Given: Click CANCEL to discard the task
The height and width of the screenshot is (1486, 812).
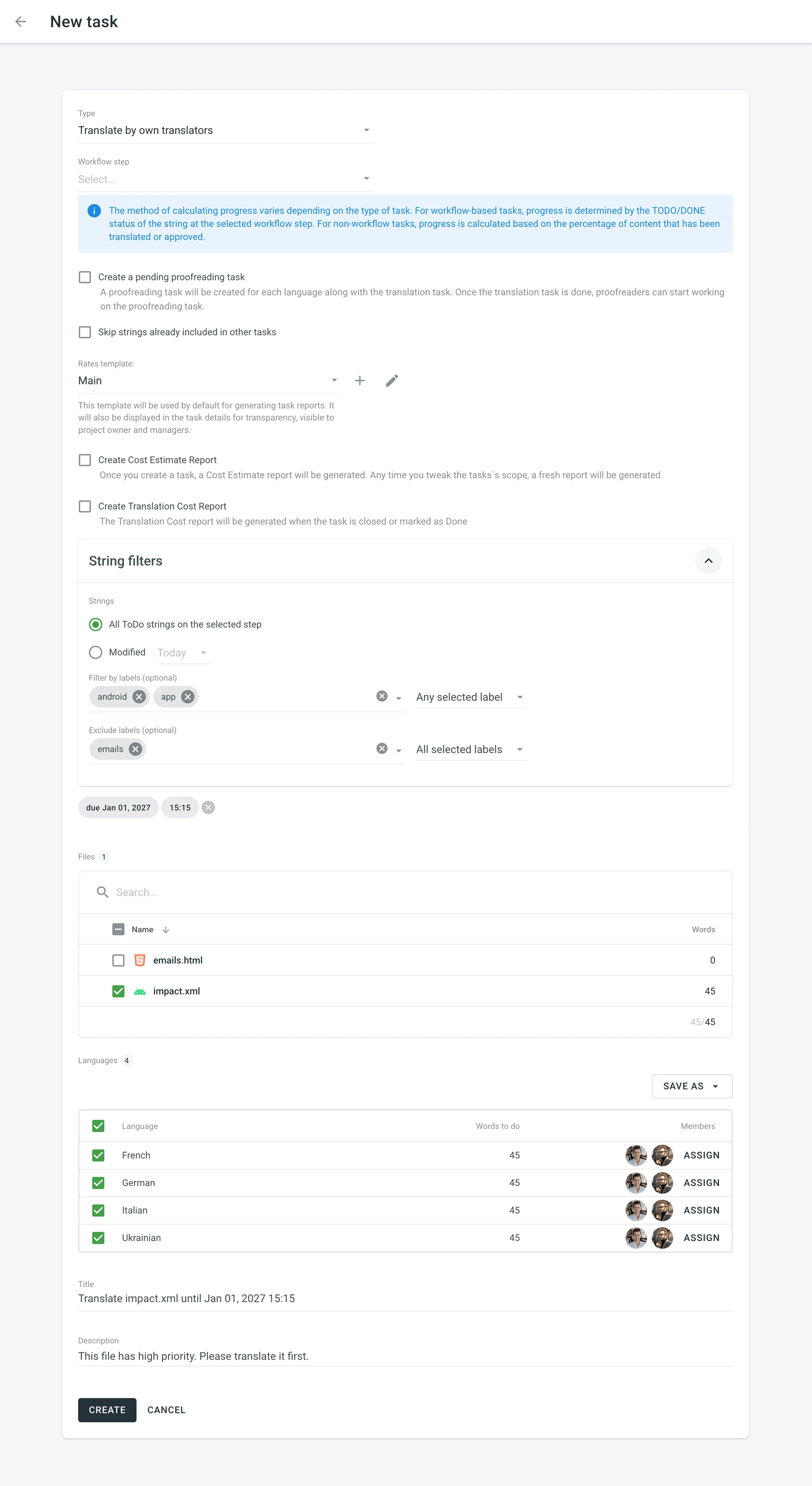Looking at the screenshot, I should [166, 1410].
